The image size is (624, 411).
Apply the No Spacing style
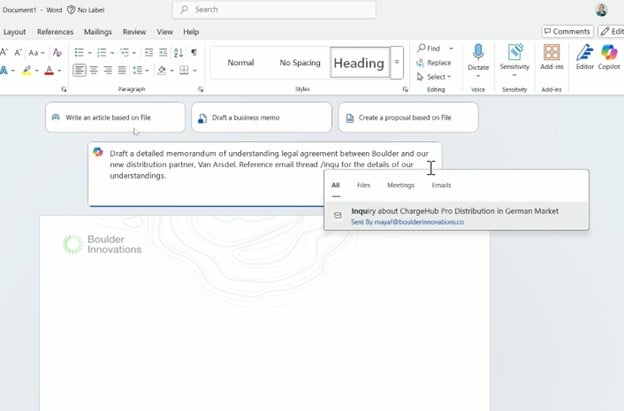point(300,62)
